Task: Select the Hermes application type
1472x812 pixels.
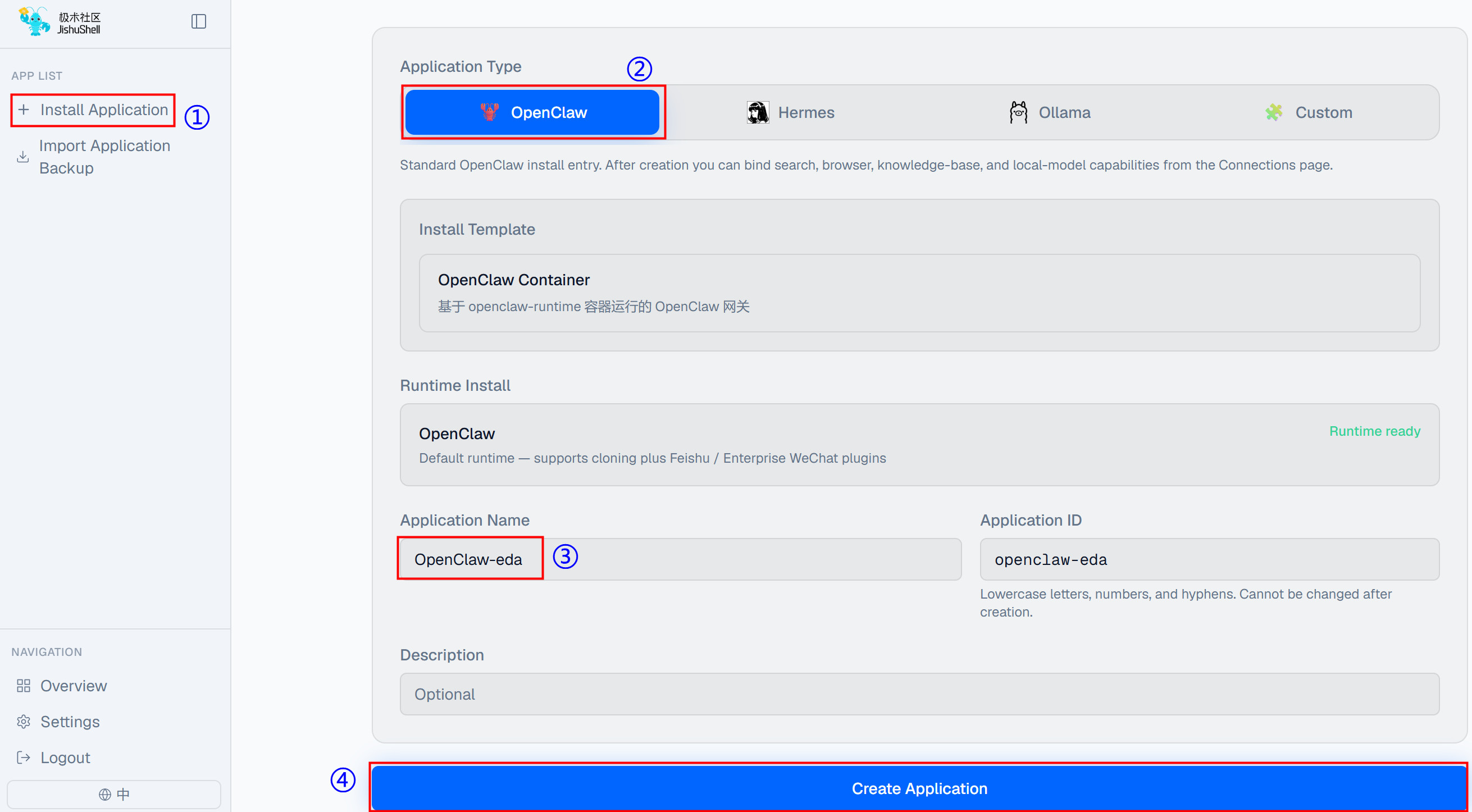Action: click(791, 112)
